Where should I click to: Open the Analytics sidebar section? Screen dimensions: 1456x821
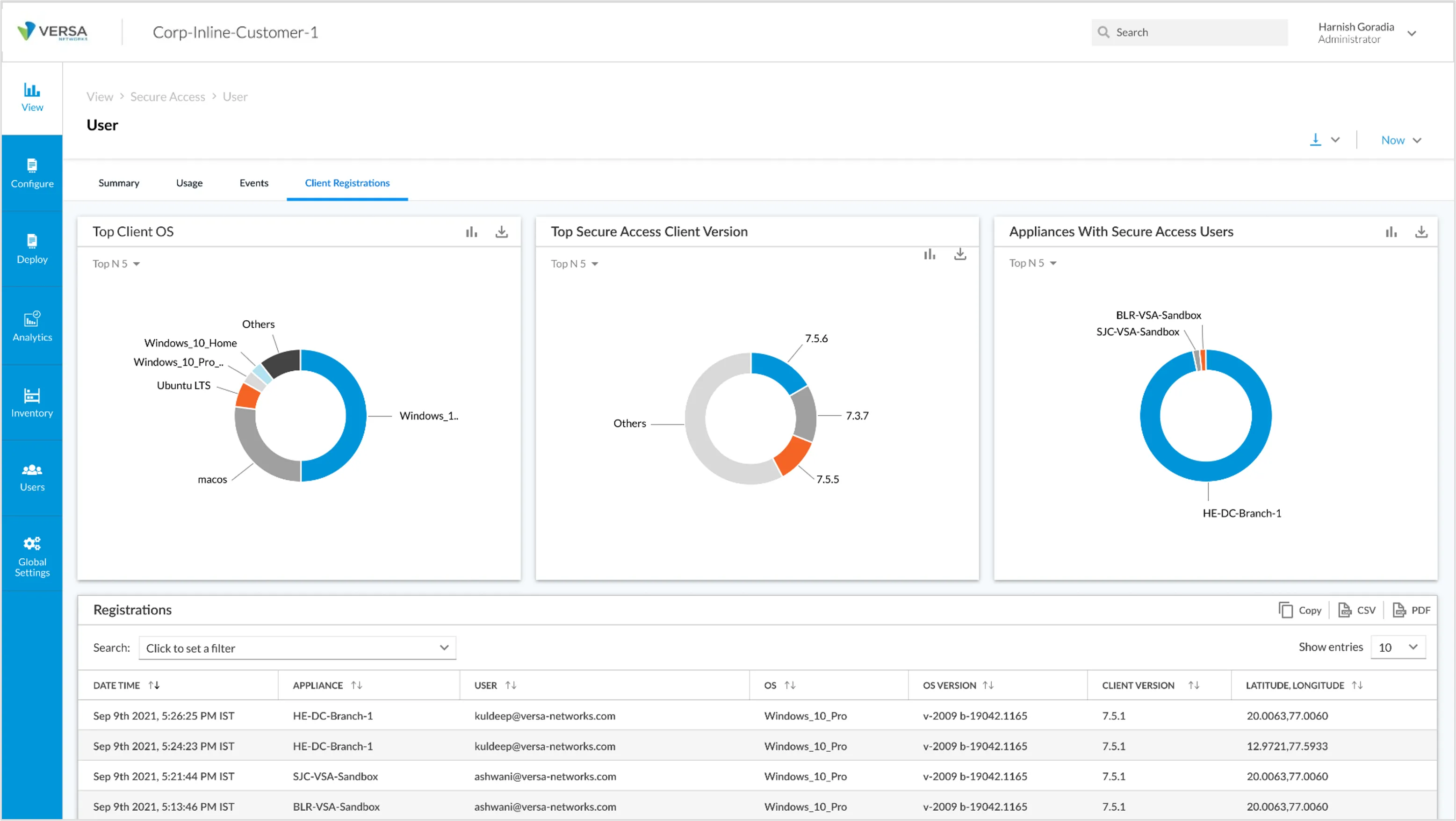[32, 326]
